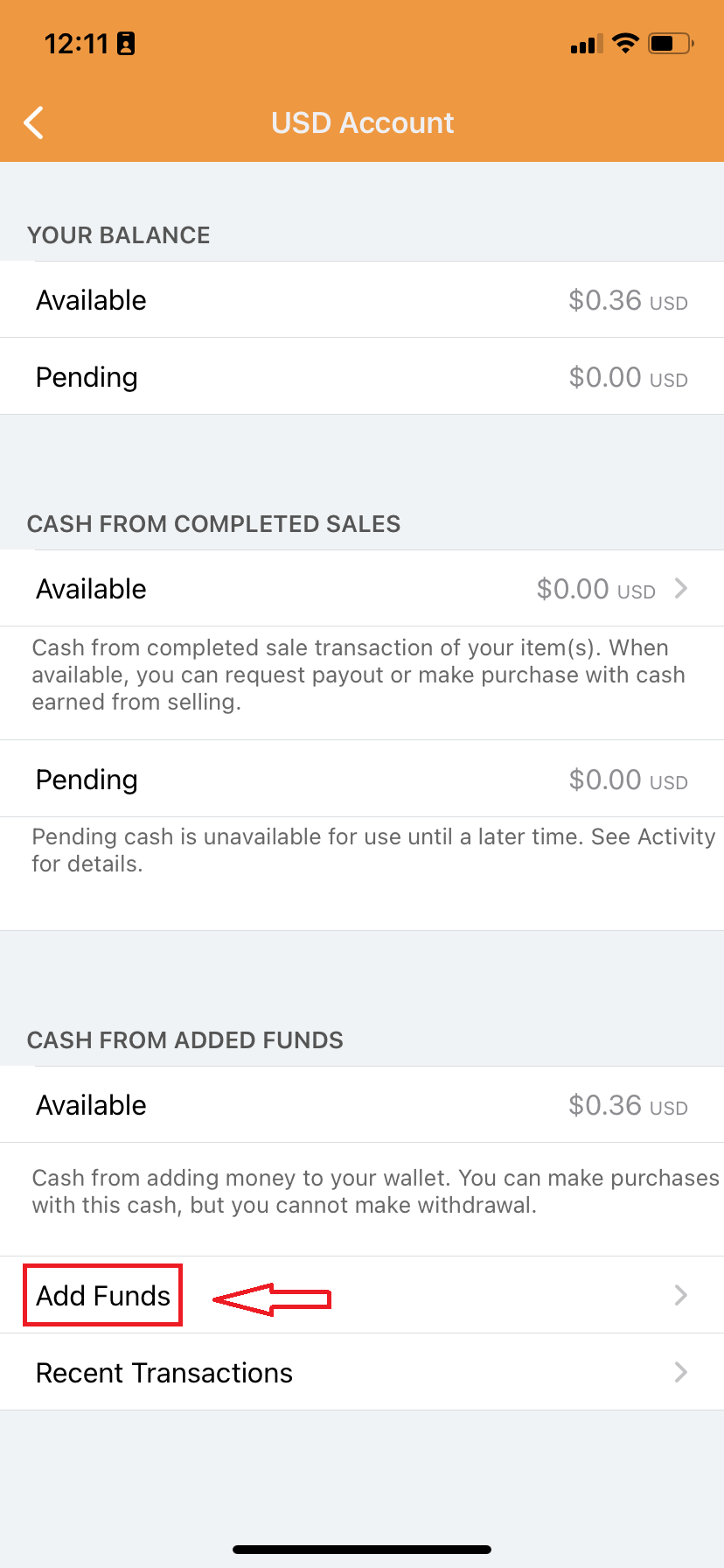Tap the Cash From Added Funds header
Image resolution: width=724 pixels, height=1568 pixels.
pos(185,1040)
